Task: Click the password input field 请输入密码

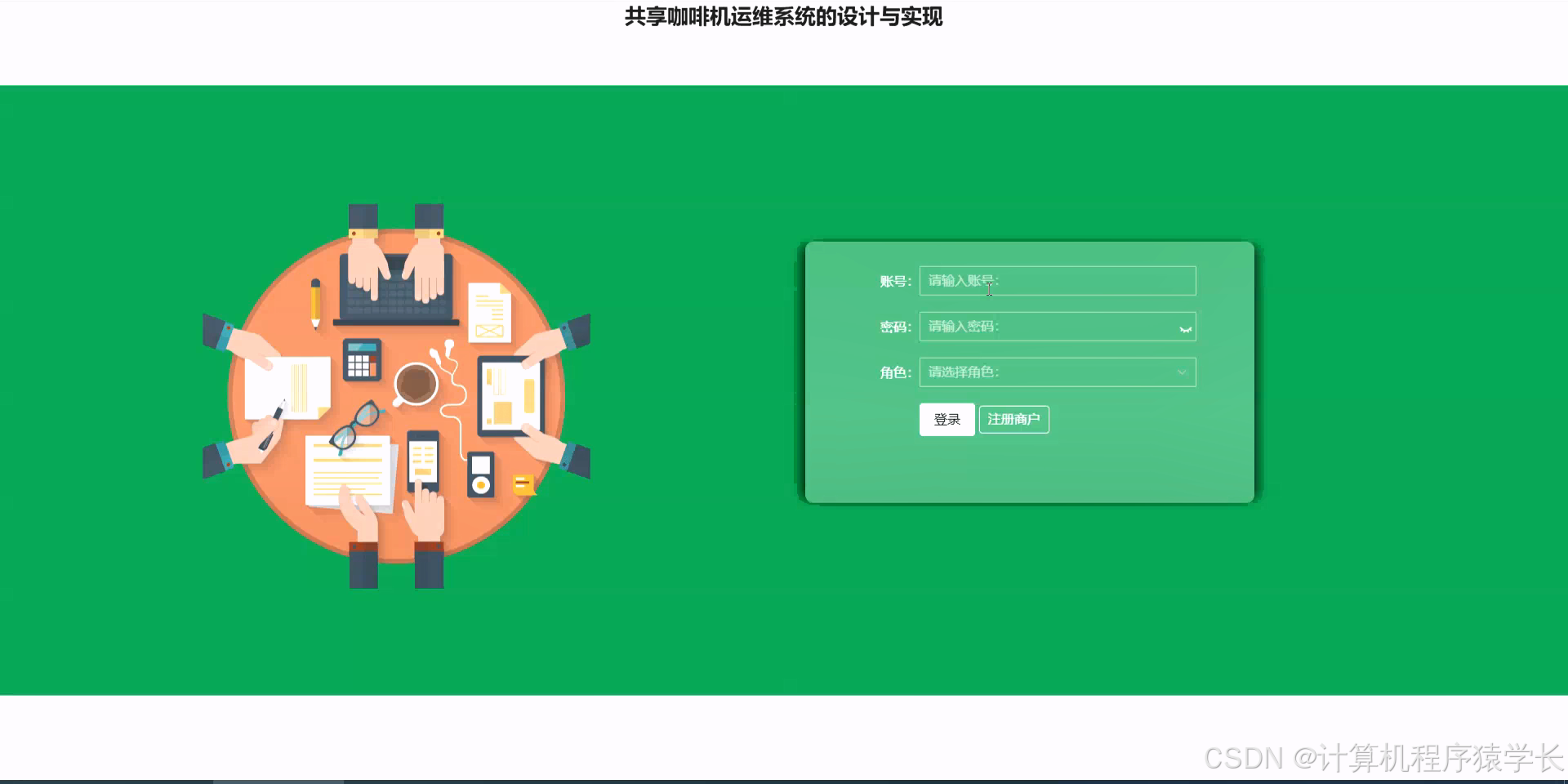Action: 1058,327
